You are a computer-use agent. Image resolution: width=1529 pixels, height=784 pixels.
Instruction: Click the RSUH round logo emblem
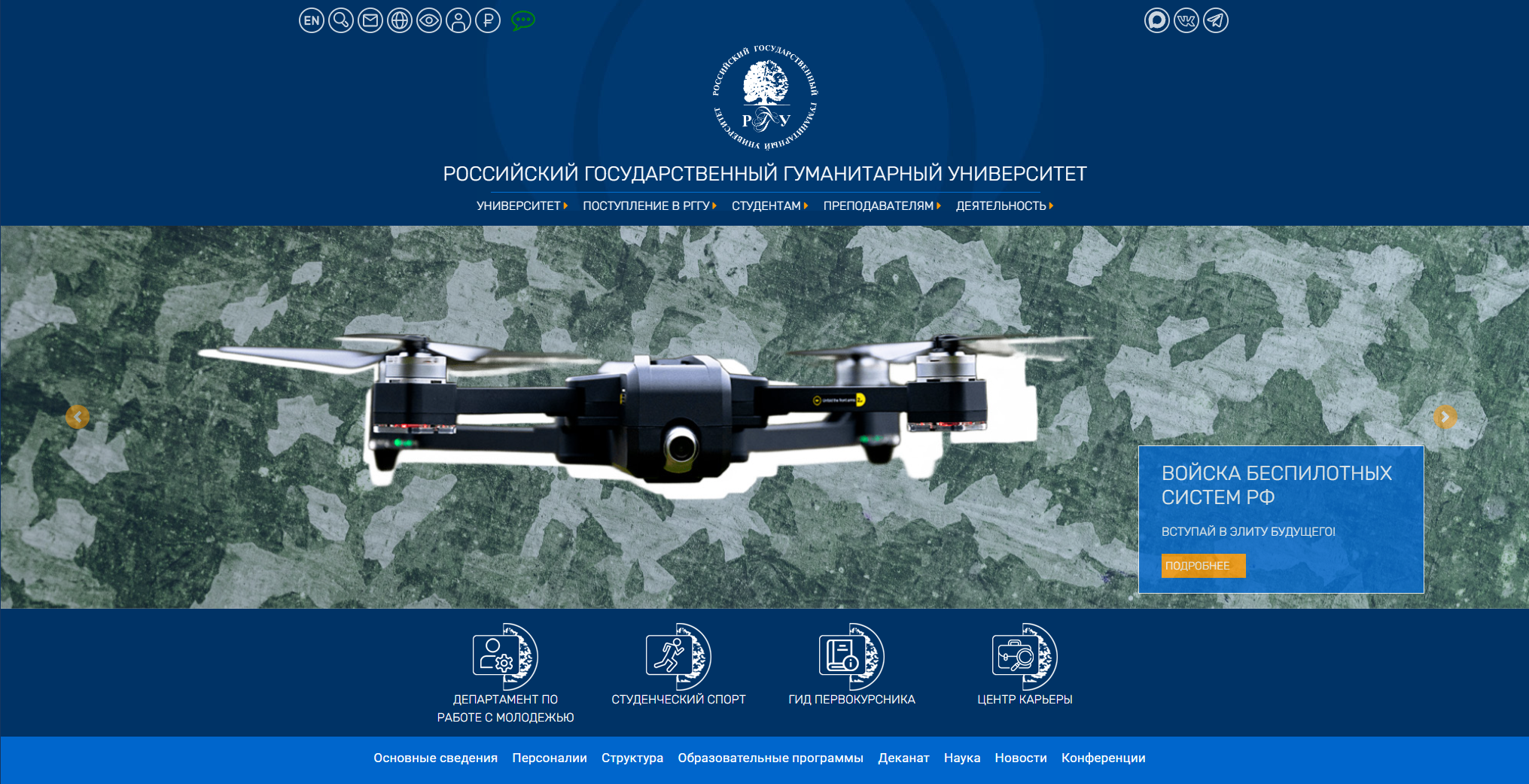pos(765,96)
